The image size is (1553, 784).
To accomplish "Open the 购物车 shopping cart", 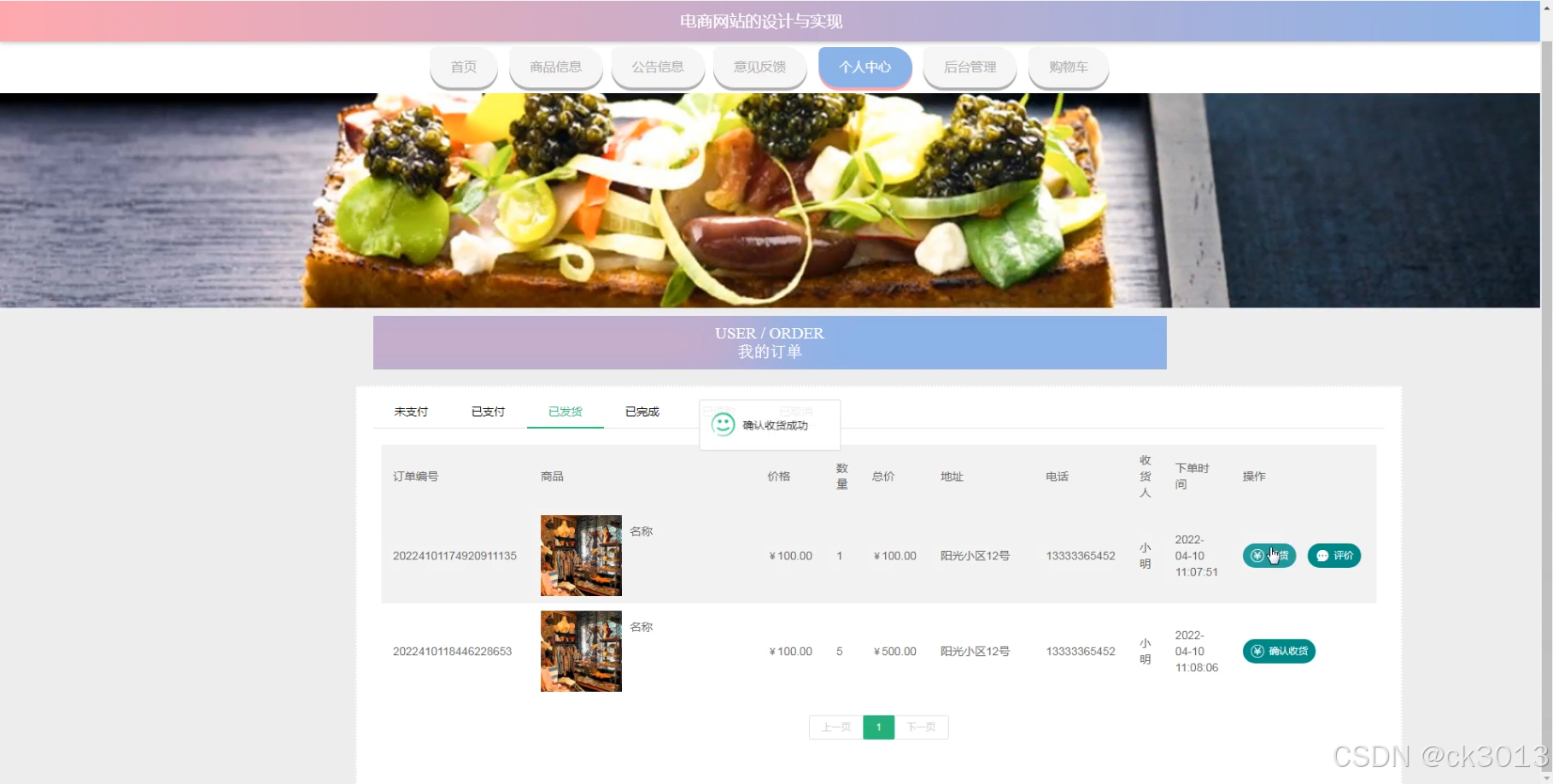I will point(1068,67).
